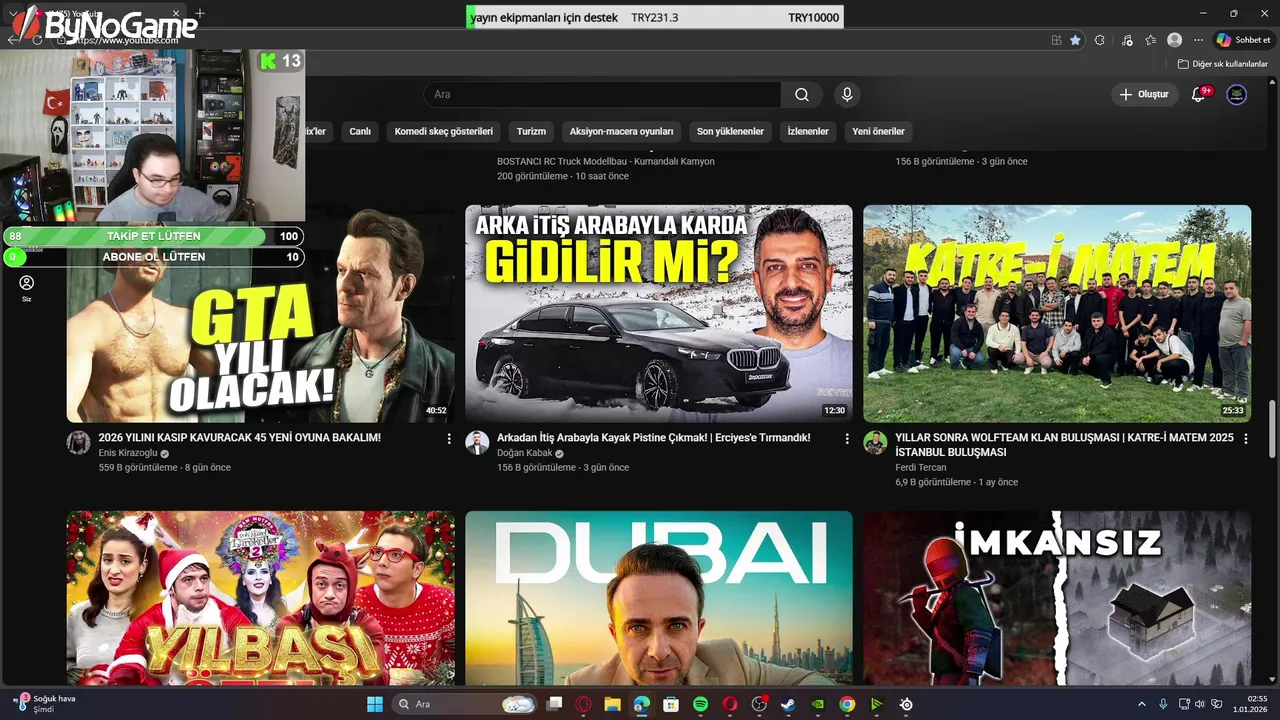Click Ferdi Tercan channel avatar

(875, 443)
